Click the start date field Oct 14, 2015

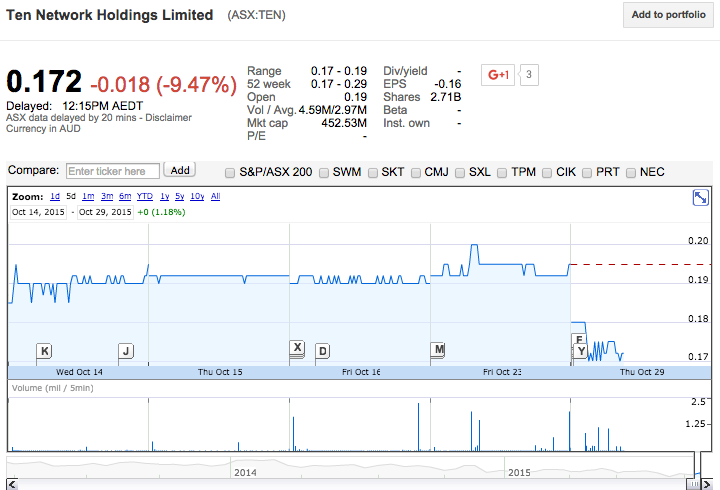[x=38, y=212]
